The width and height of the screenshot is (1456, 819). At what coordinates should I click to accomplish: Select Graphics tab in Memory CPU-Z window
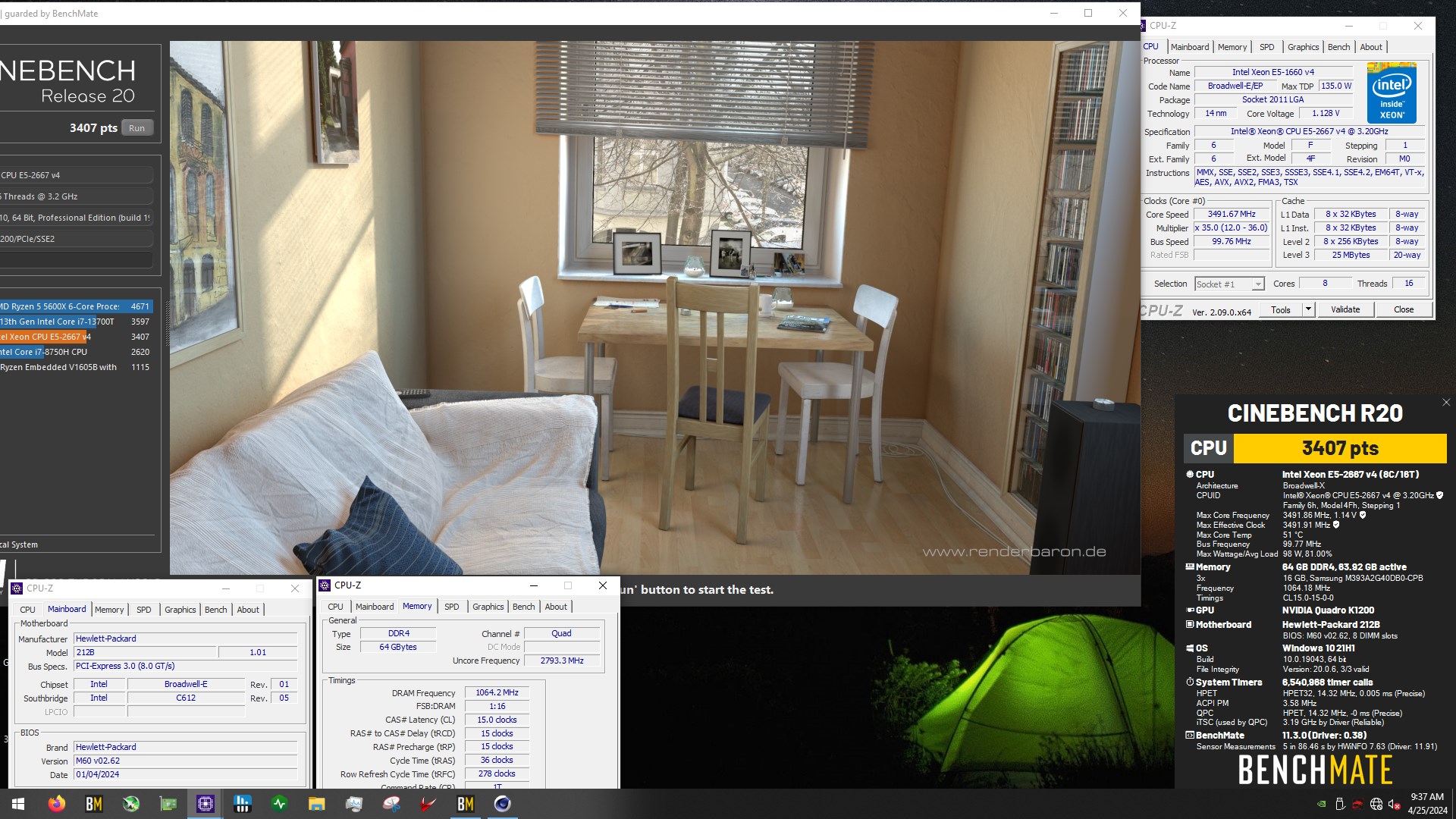[488, 607]
